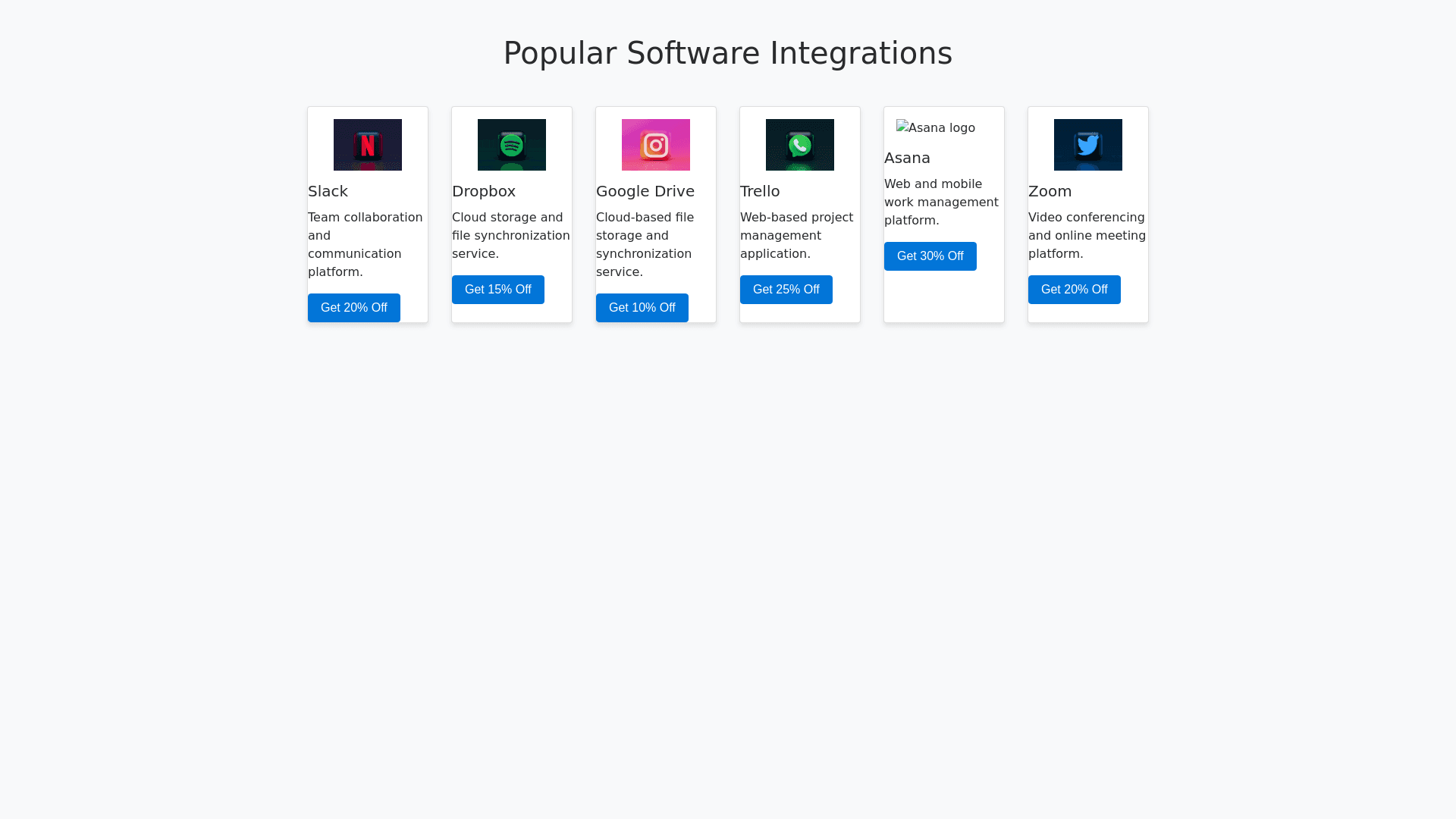Viewport: 1456px width, 819px height.
Task: Click the Zoom card heading
Action: pos(1050,191)
